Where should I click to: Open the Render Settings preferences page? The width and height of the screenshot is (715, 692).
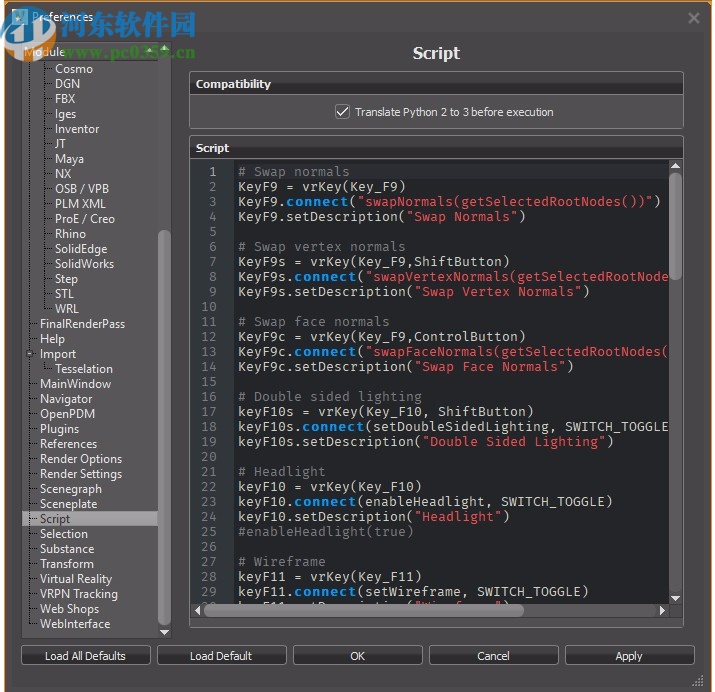coord(80,474)
